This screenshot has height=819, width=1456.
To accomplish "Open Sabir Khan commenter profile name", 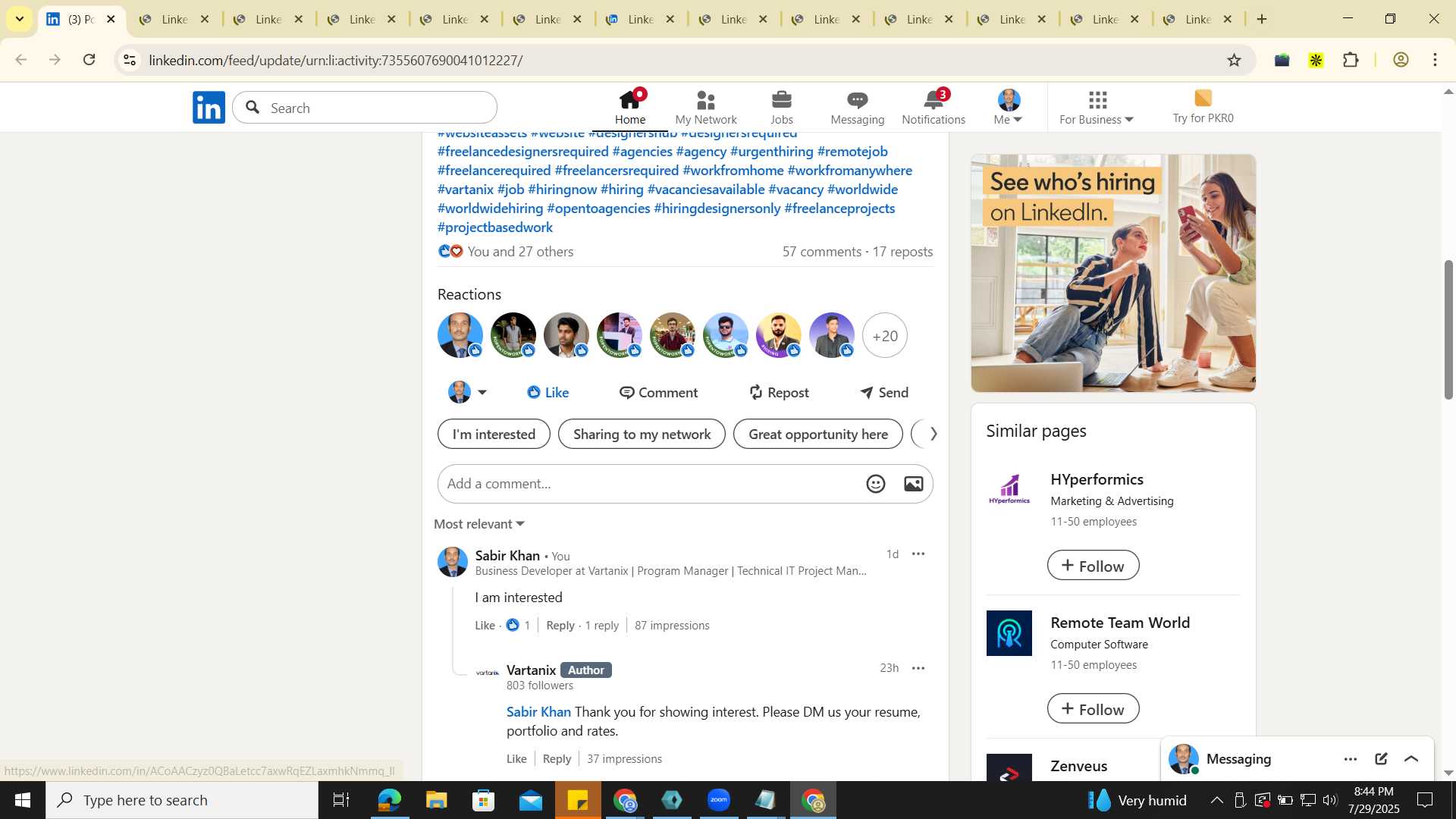I will click(507, 555).
